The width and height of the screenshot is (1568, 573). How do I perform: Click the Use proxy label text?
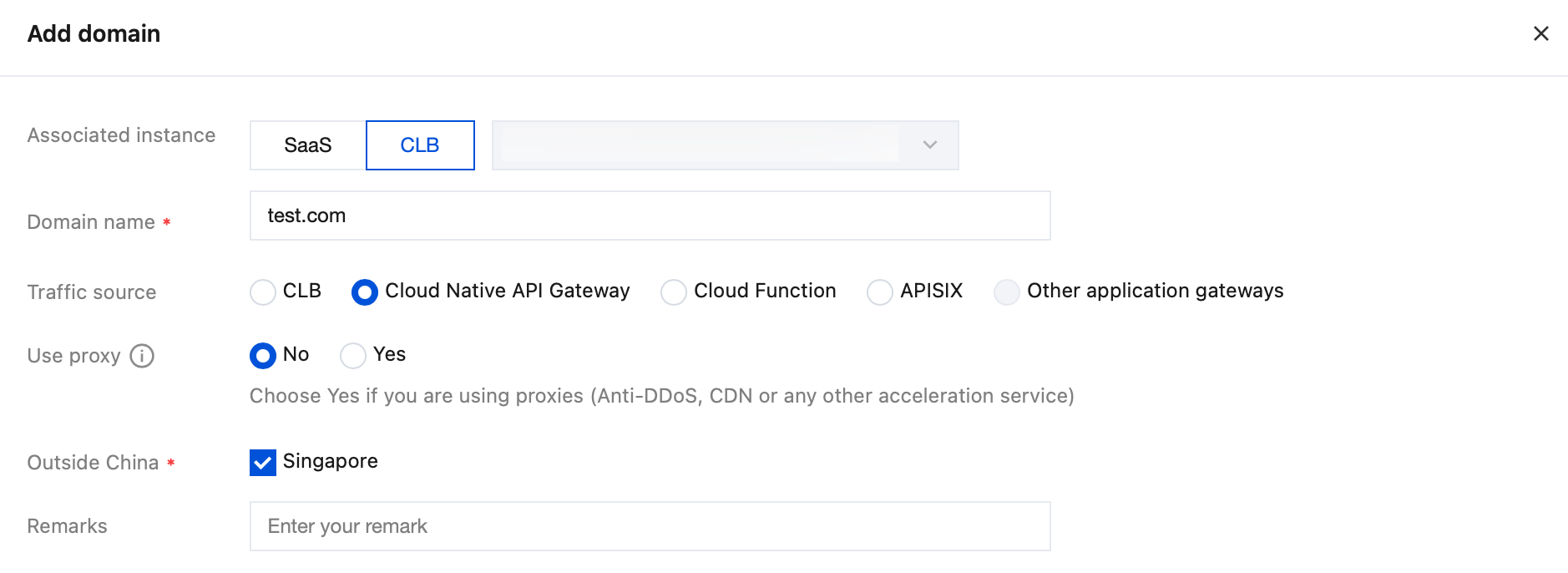pos(73,356)
